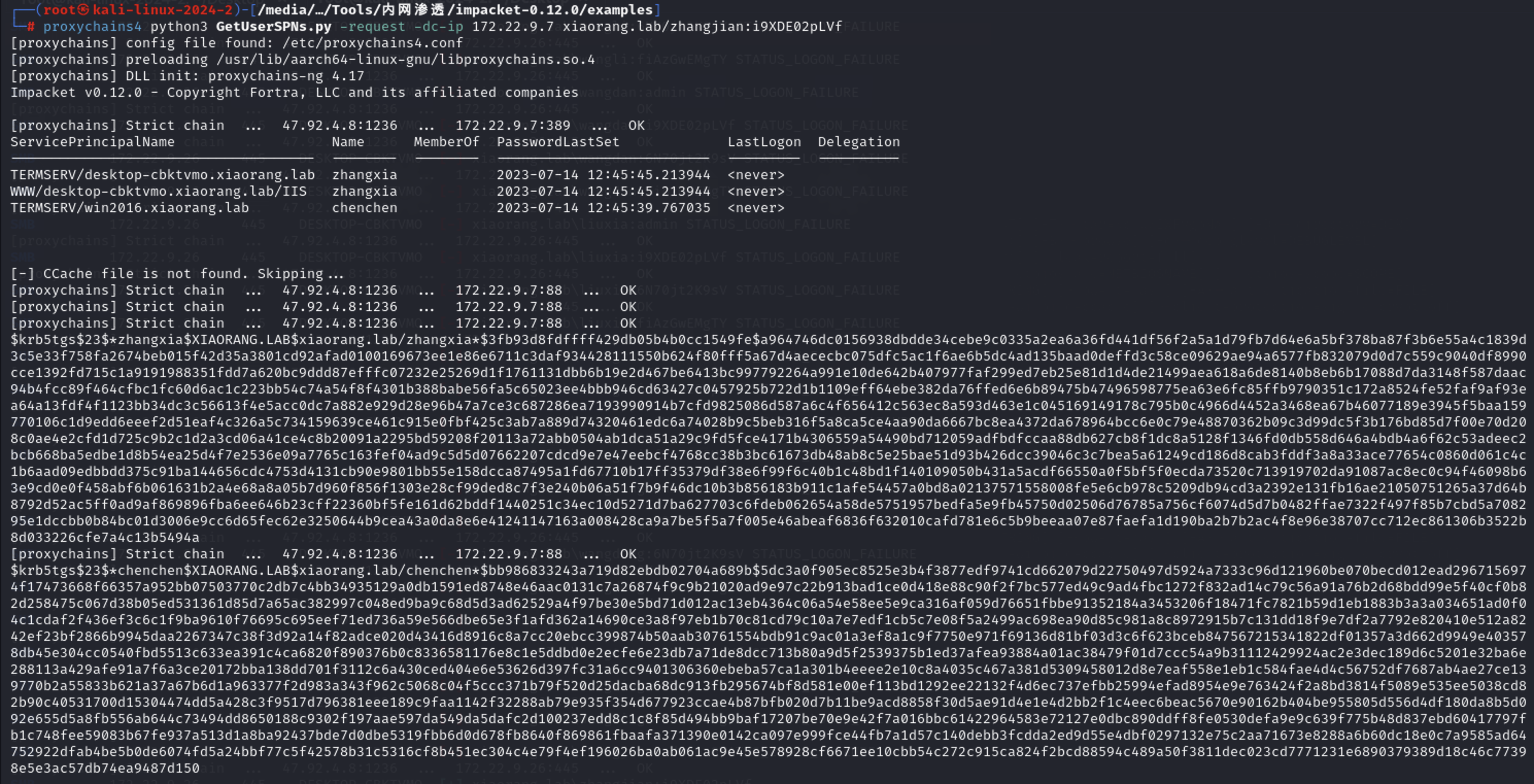Screen dimensions: 1534x784
Task: Click the first '172.22.9.7:88' Strict chain line
Action: (323, 291)
